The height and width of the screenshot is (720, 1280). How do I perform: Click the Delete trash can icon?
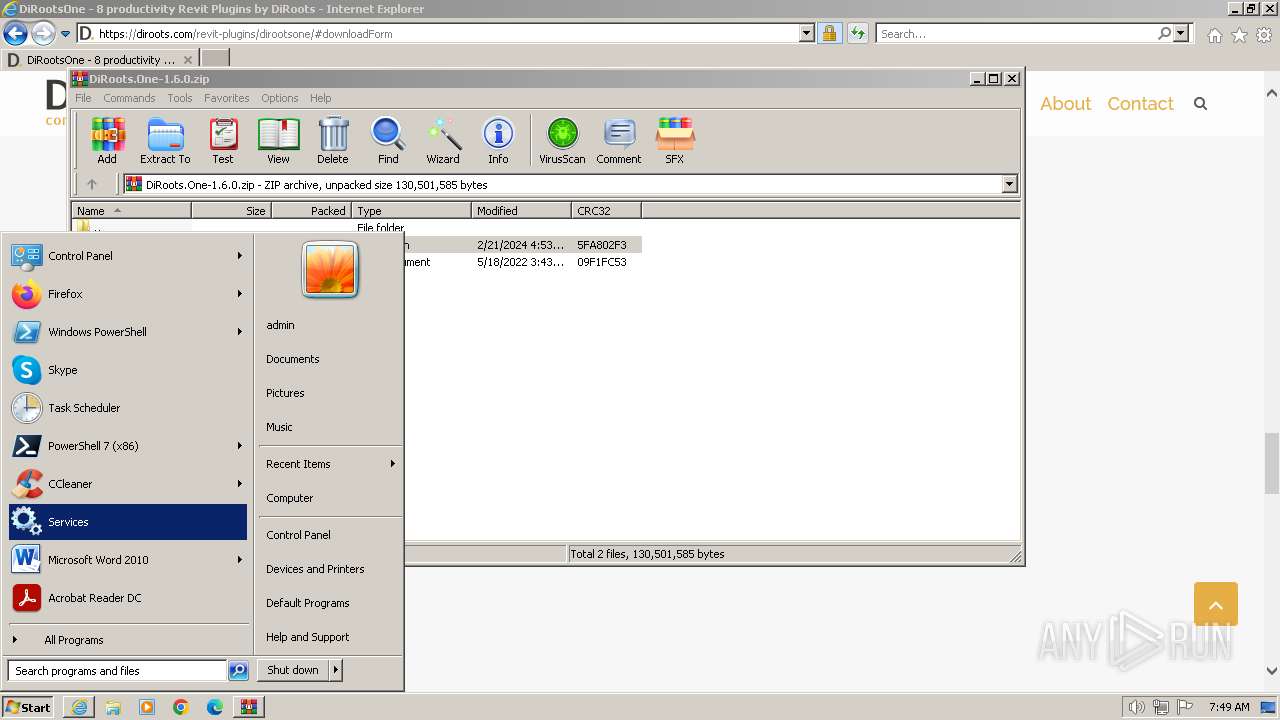[333, 140]
